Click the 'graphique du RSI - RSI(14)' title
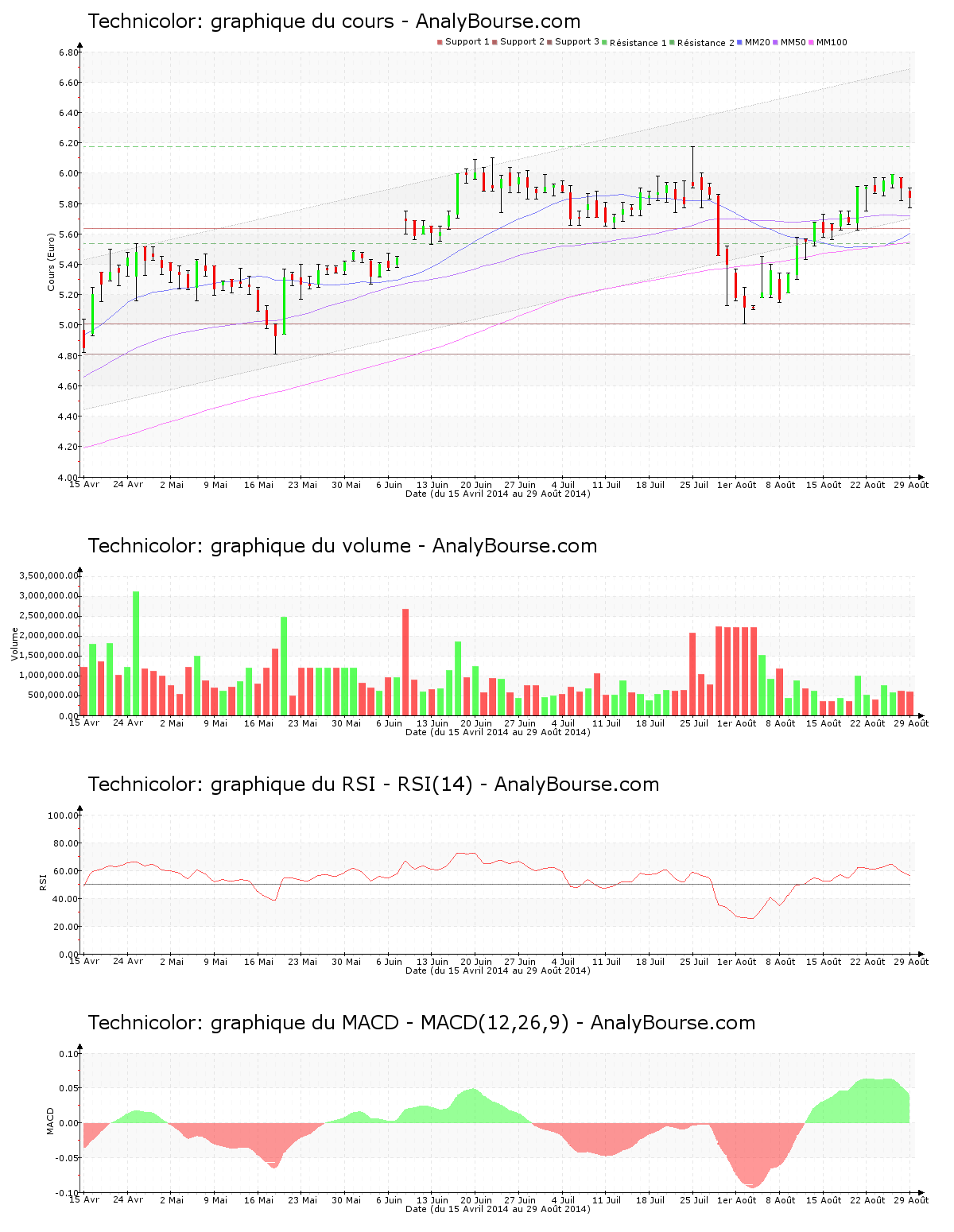 (x=373, y=785)
